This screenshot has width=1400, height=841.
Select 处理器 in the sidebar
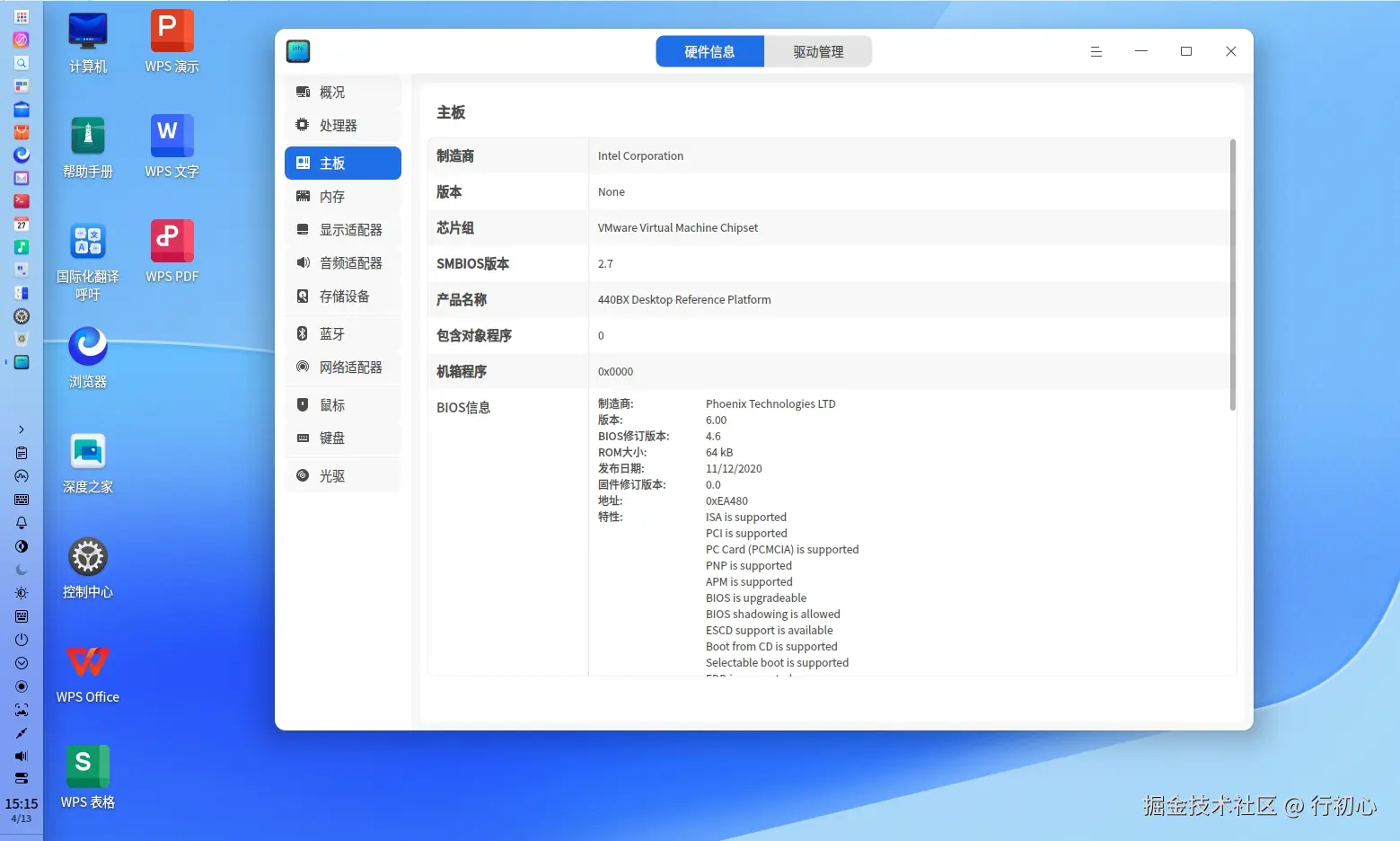coord(343,126)
